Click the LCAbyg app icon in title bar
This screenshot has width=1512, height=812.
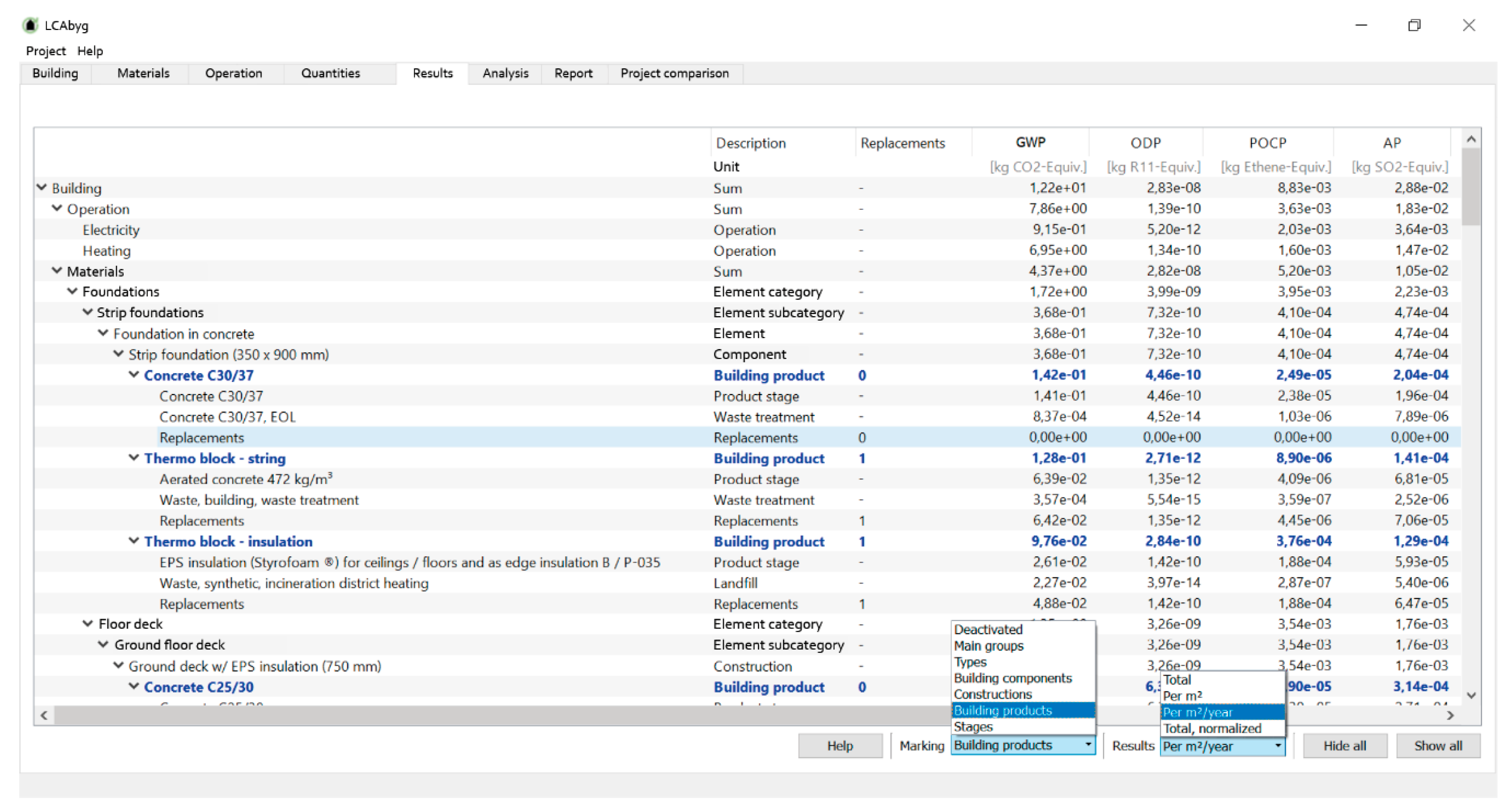pyautogui.click(x=30, y=25)
